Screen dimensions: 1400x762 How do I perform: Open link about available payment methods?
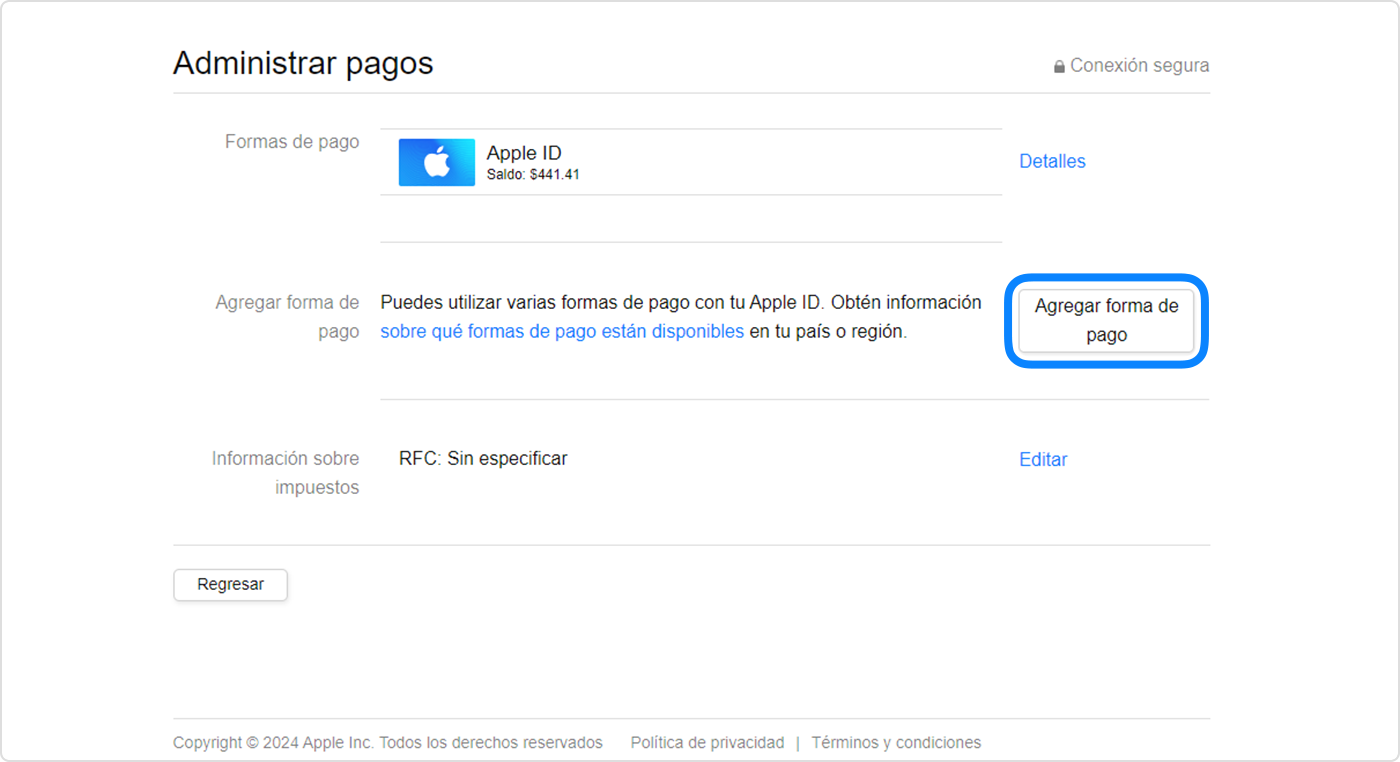click(562, 332)
